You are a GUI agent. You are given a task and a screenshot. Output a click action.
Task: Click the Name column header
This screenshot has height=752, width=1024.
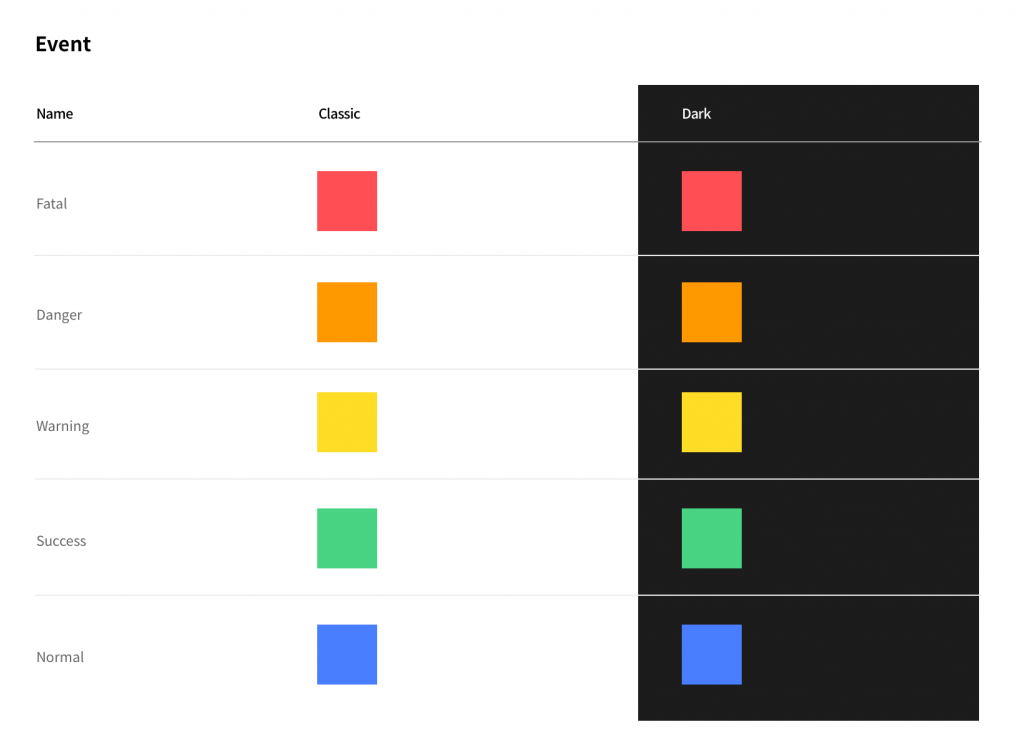coord(55,114)
